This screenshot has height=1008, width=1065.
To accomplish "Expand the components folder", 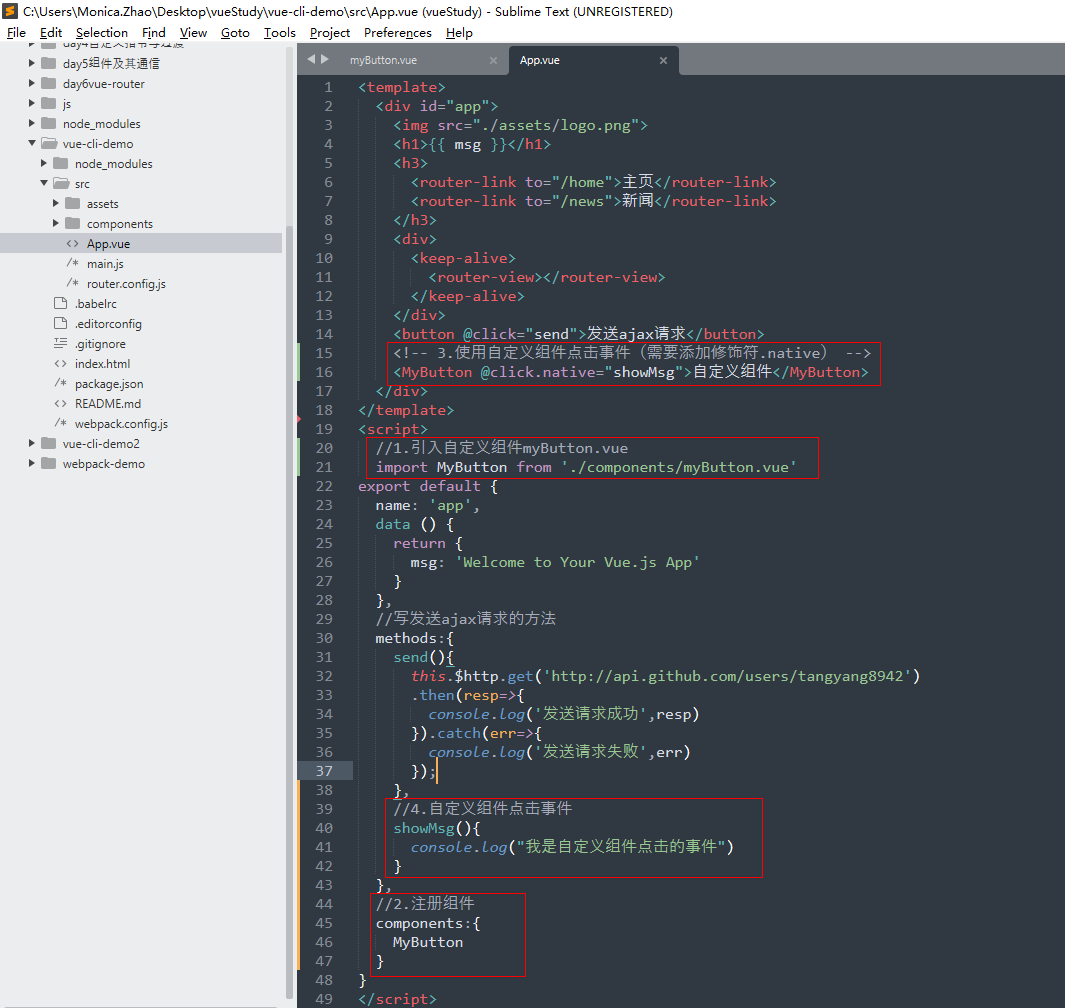I will click(56, 223).
